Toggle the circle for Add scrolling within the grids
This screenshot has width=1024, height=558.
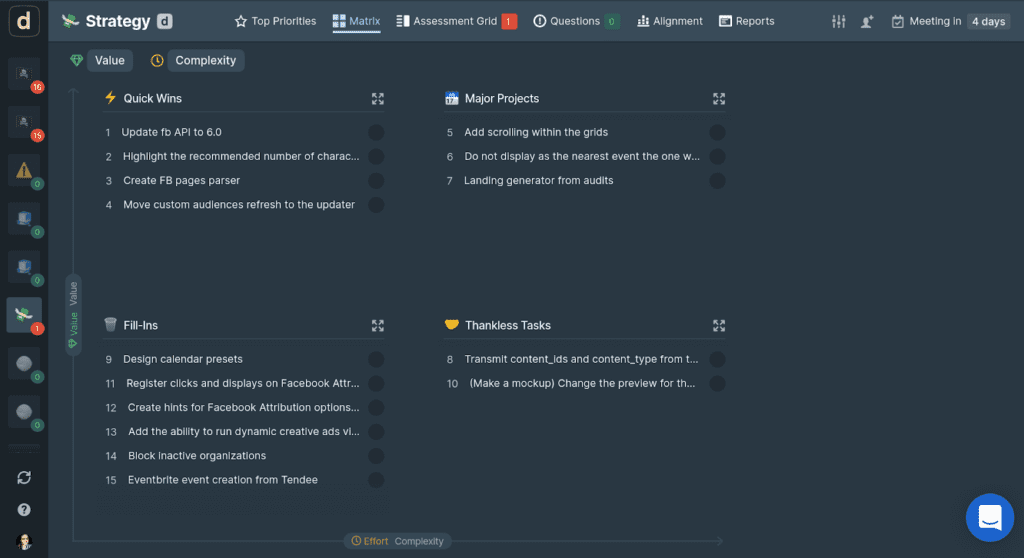click(717, 132)
